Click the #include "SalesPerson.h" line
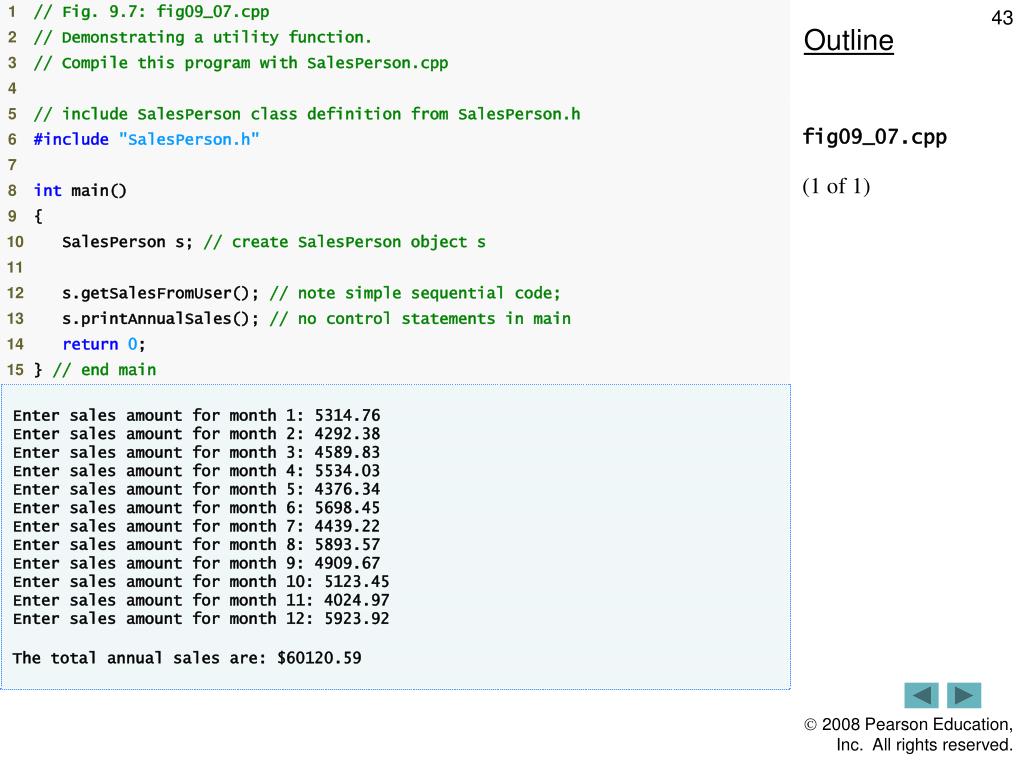Viewport: 1024px width, 768px height. click(x=146, y=139)
